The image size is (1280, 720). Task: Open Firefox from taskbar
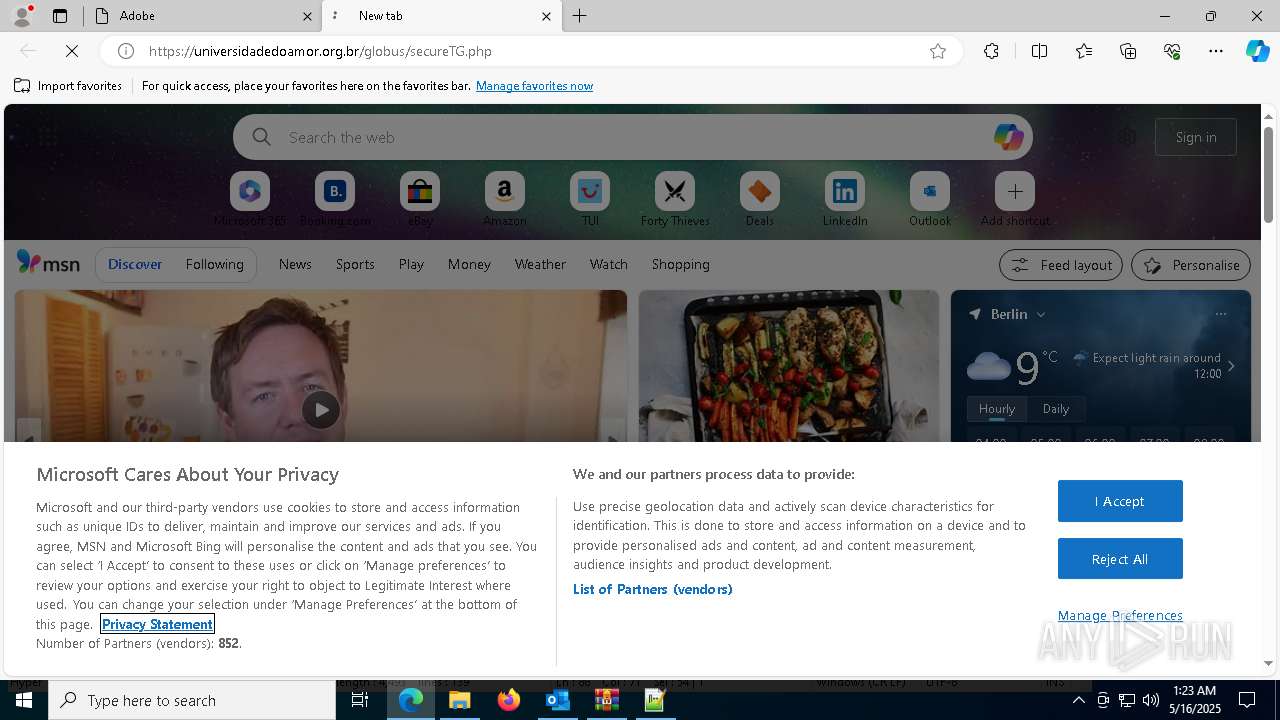pos(509,700)
